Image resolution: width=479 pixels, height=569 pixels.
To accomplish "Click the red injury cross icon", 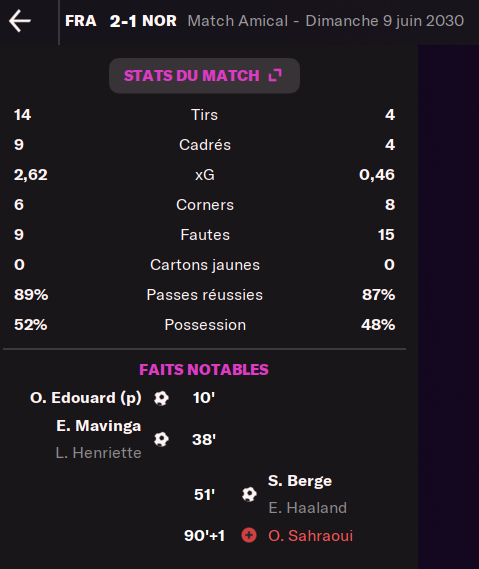I will click(x=249, y=535).
